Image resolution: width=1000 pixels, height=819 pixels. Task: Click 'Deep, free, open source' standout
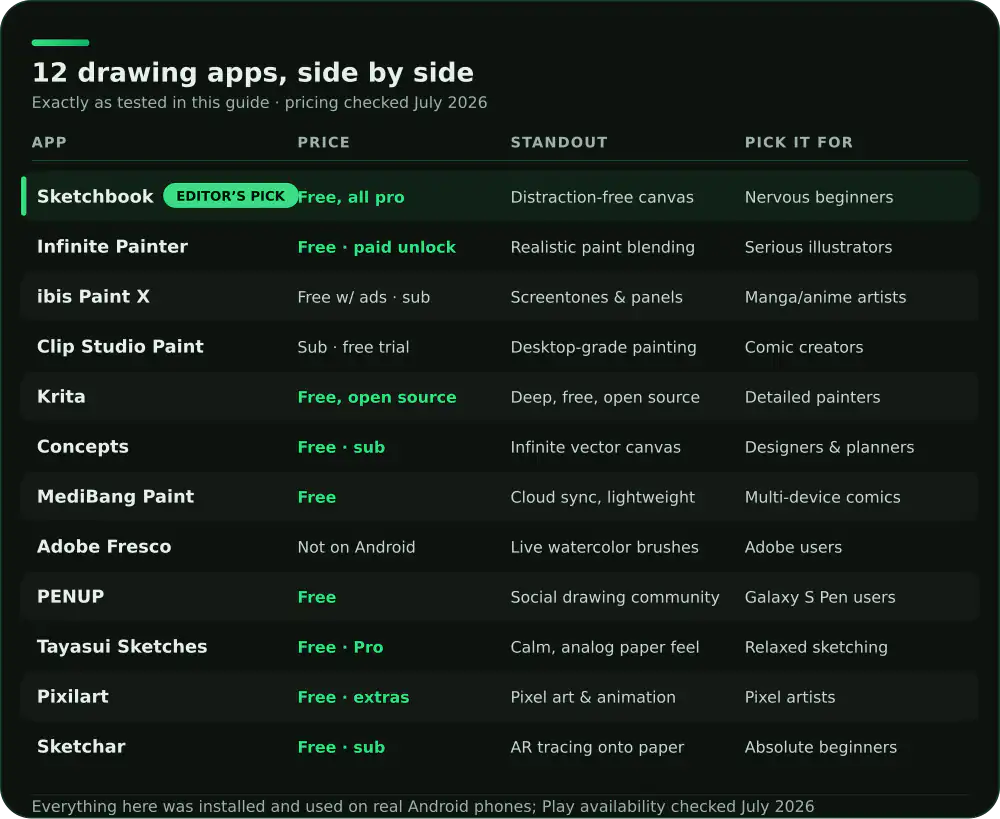point(605,397)
